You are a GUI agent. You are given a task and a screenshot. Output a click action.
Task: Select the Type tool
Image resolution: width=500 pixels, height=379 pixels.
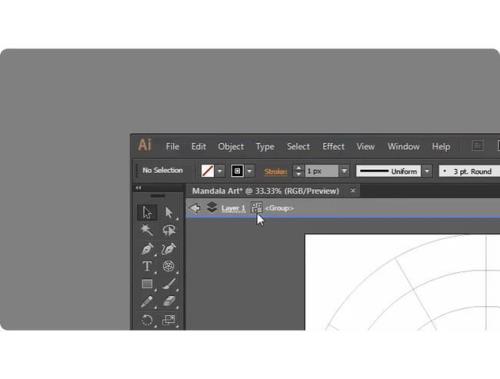click(147, 266)
